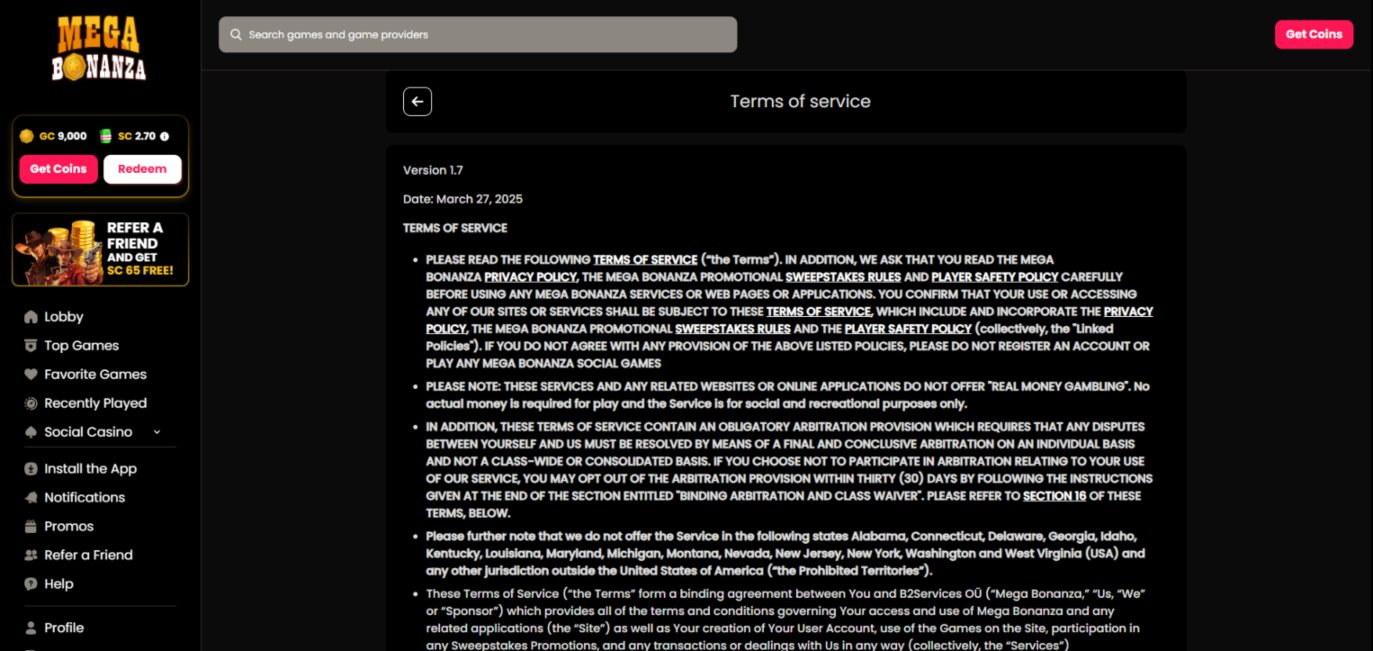Viewport: 1373px width, 651px height.
Task: Click the spade icon for Social Casino
Action: tap(31, 433)
